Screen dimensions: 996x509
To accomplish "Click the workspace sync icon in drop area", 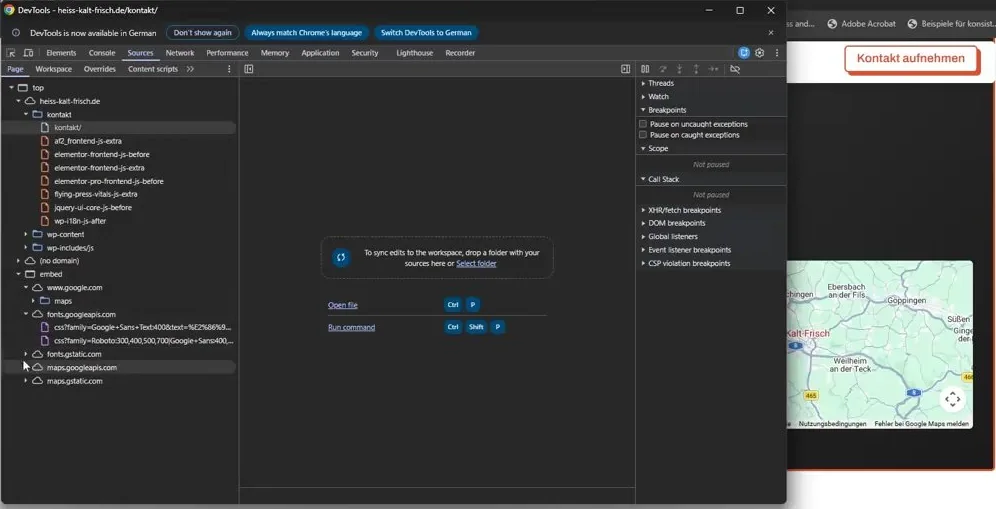I will 341,257.
